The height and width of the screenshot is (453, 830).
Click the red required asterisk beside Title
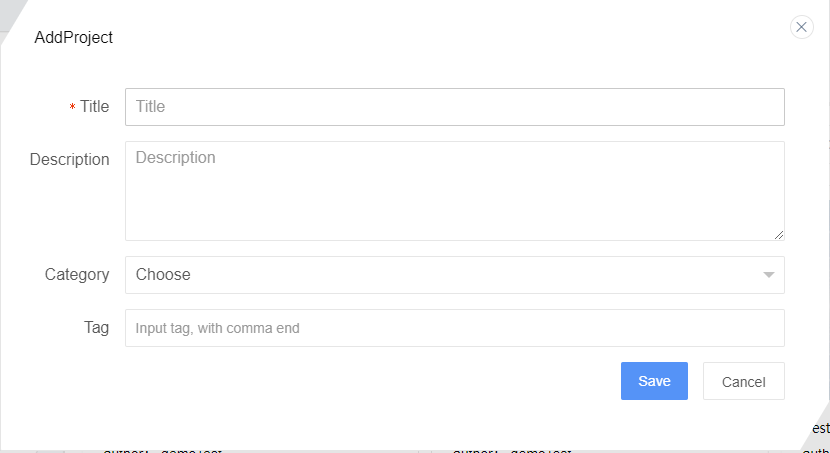coord(73,107)
